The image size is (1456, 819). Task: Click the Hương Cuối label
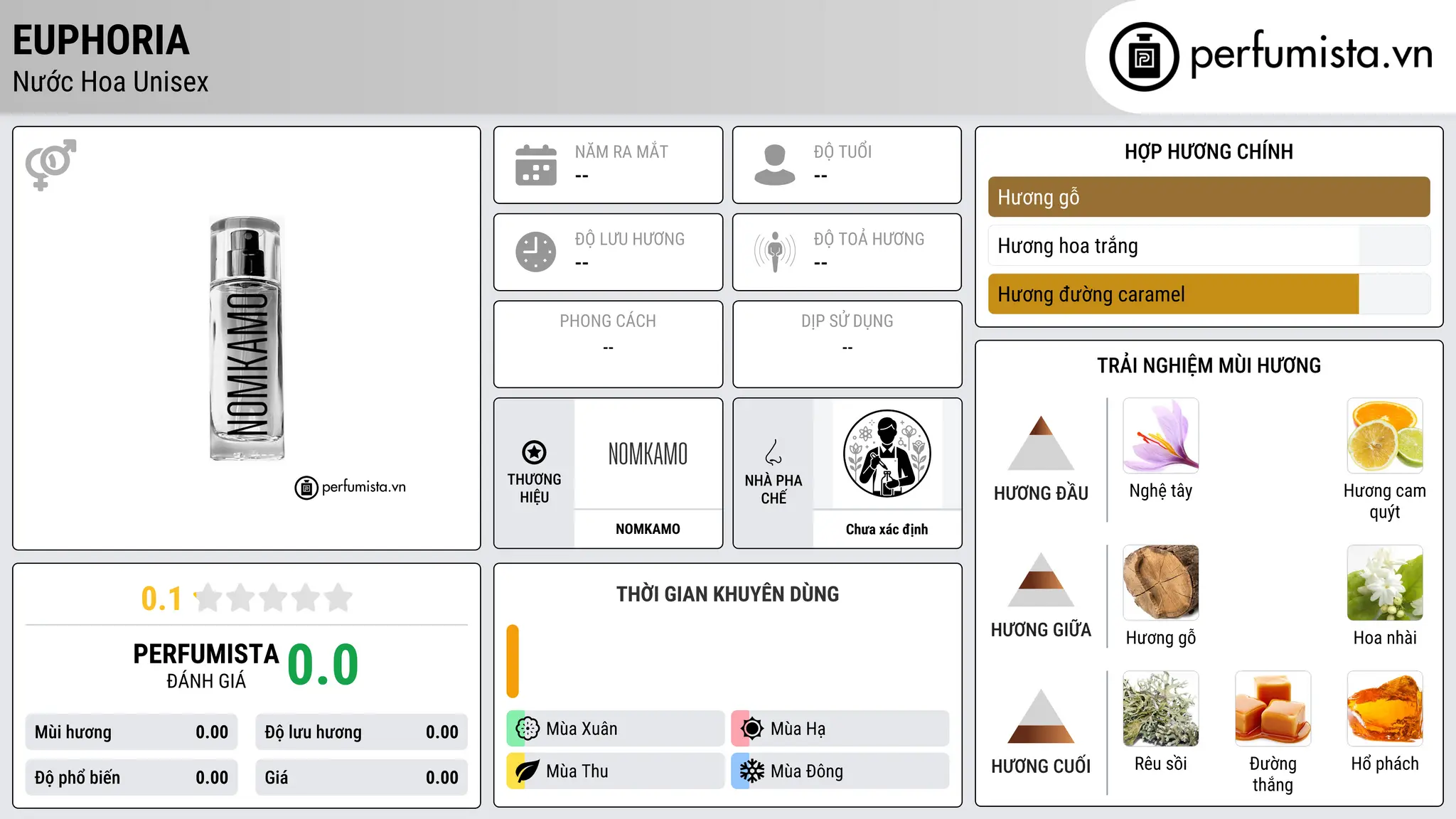tap(1041, 766)
